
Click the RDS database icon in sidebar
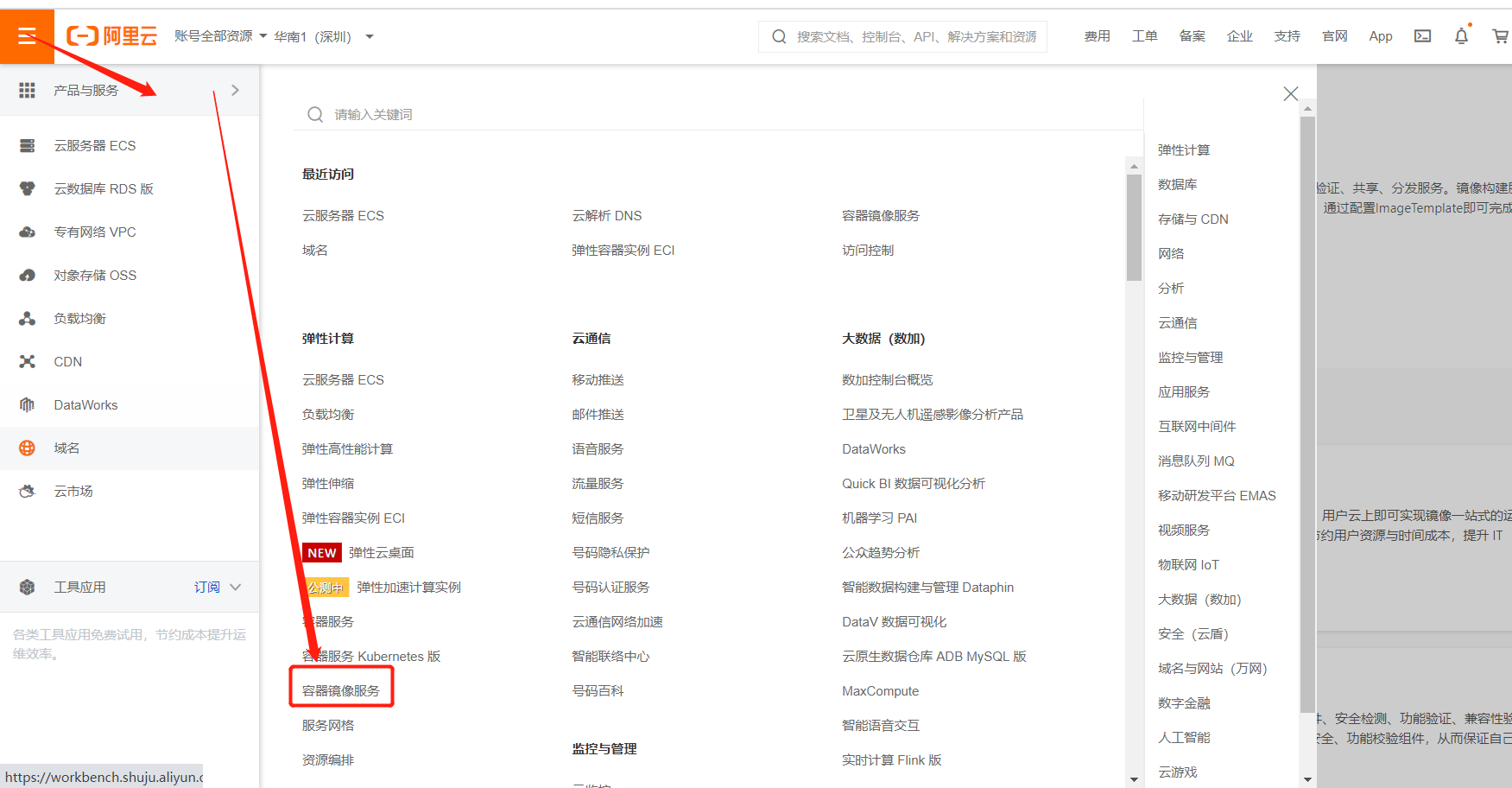tap(28, 188)
